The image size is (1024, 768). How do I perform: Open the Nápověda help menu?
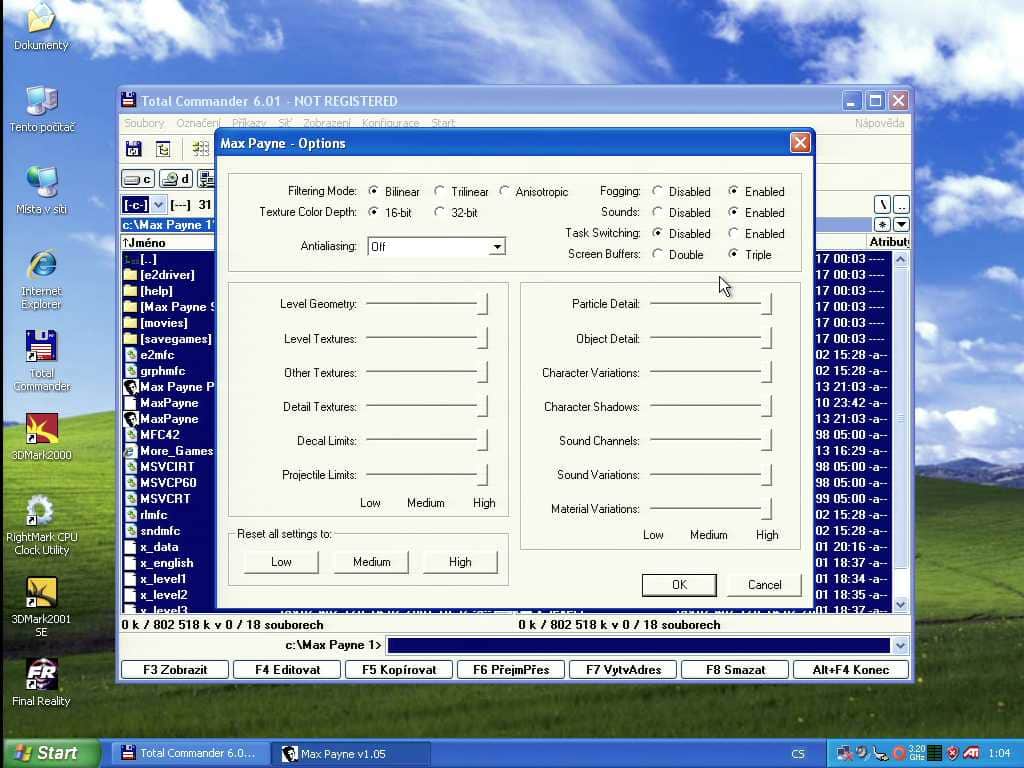click(880, 123)
